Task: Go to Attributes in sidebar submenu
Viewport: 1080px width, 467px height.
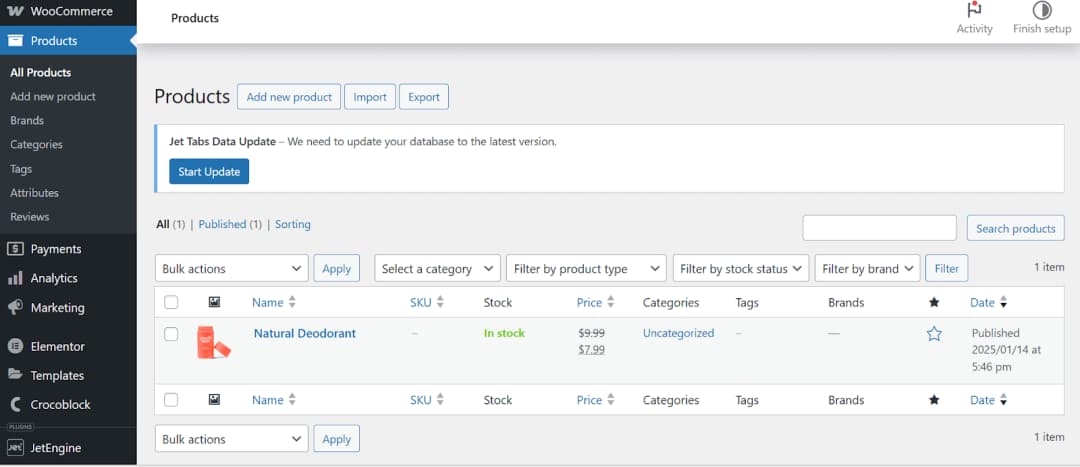Action: click(x=34, y=193)
